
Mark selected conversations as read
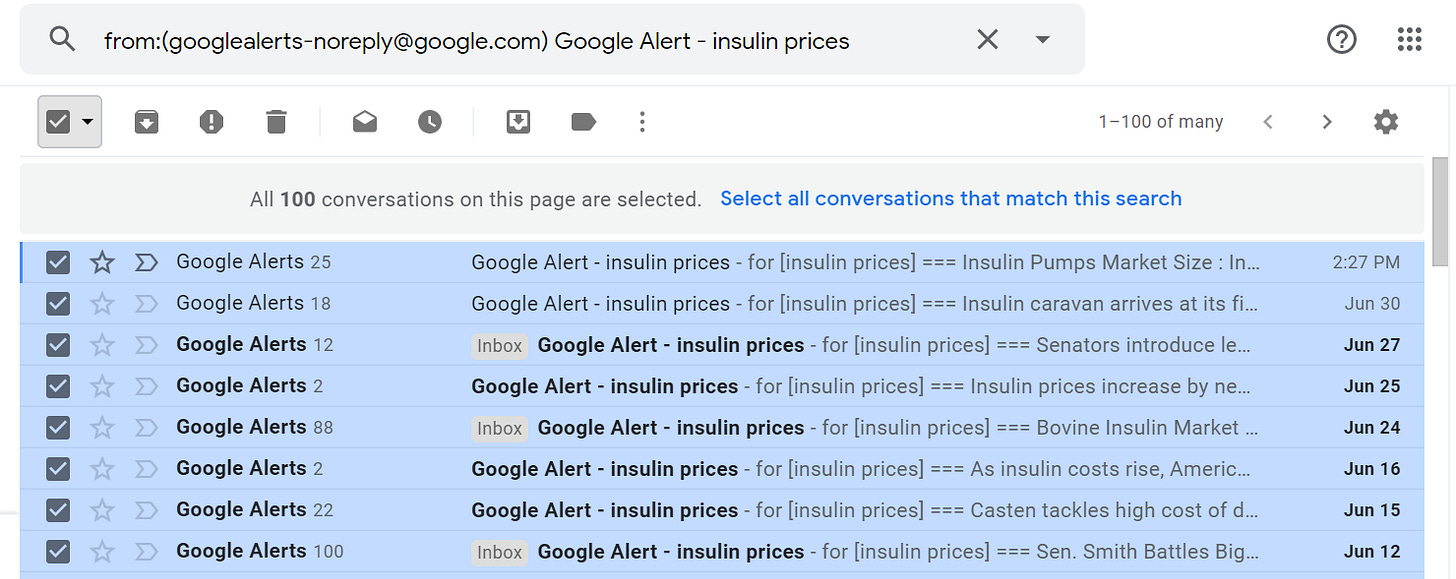[365, 122]
